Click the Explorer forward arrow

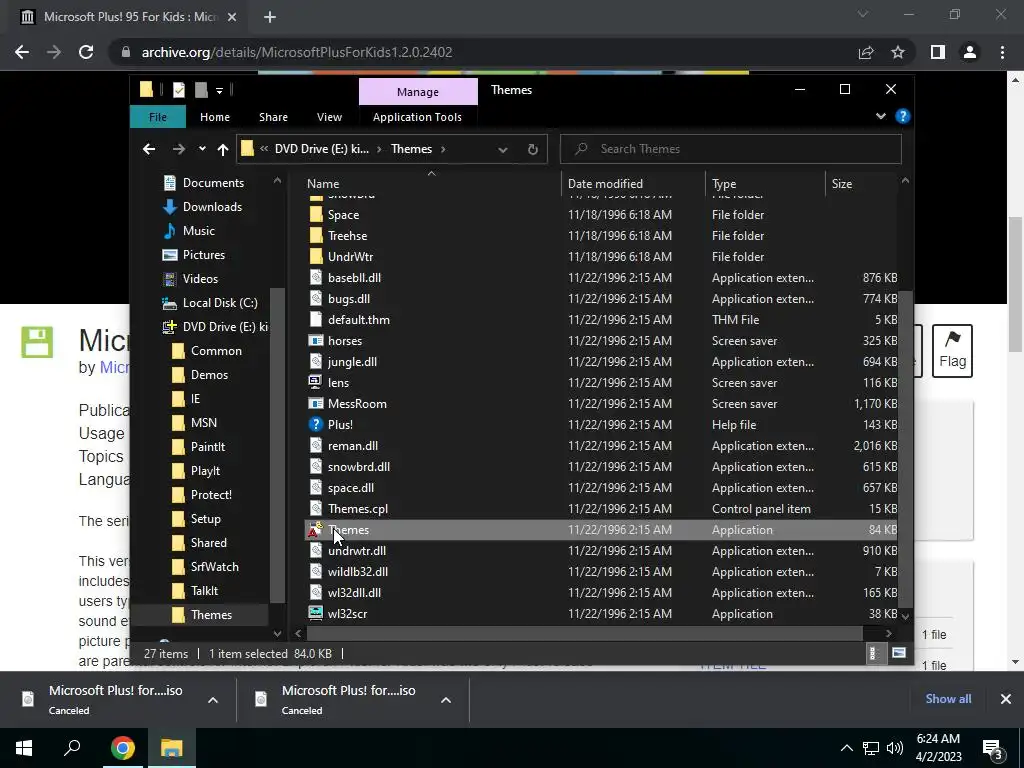pyautogui.click(x=178, y=150)
